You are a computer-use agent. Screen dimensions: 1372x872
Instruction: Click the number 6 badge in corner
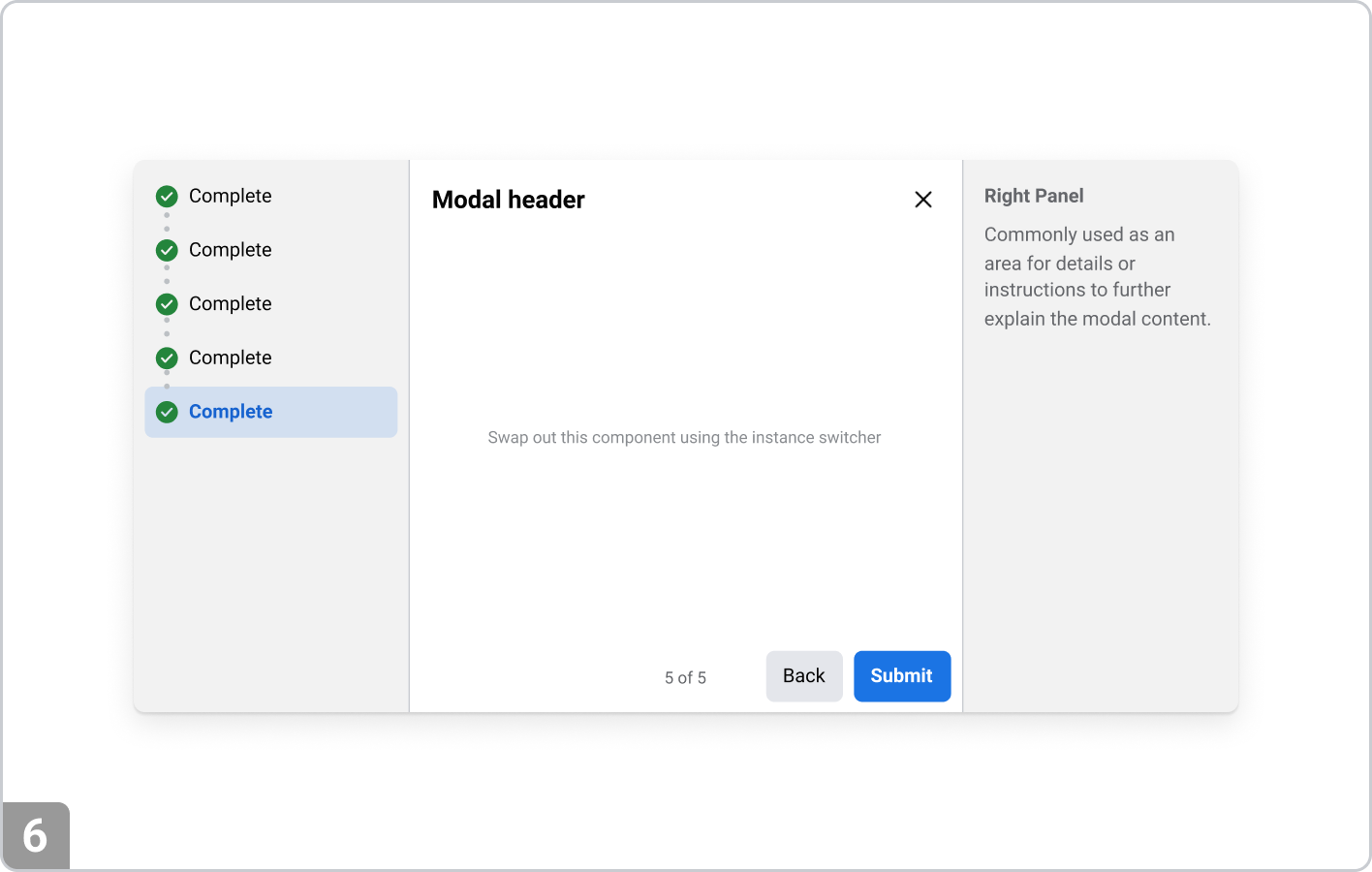(x=35, y=835)
